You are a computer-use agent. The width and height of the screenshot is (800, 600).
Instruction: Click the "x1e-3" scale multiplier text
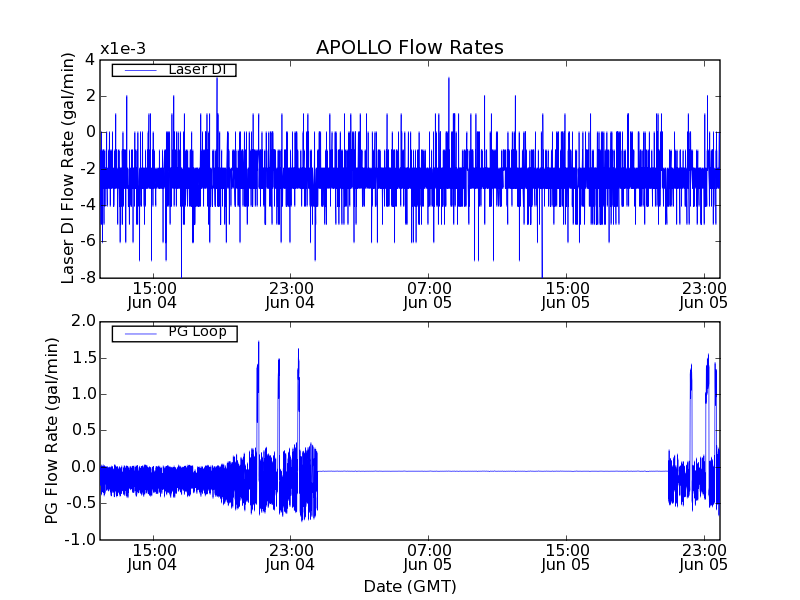point(121,50)
